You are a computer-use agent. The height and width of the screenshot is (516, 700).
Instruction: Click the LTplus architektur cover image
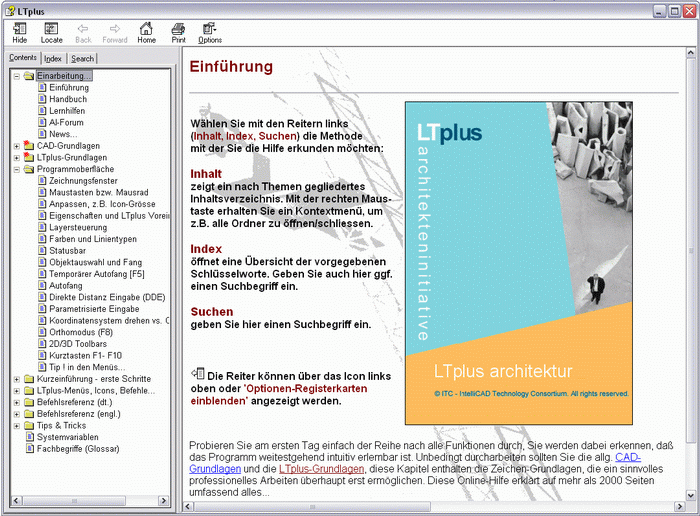519,263
